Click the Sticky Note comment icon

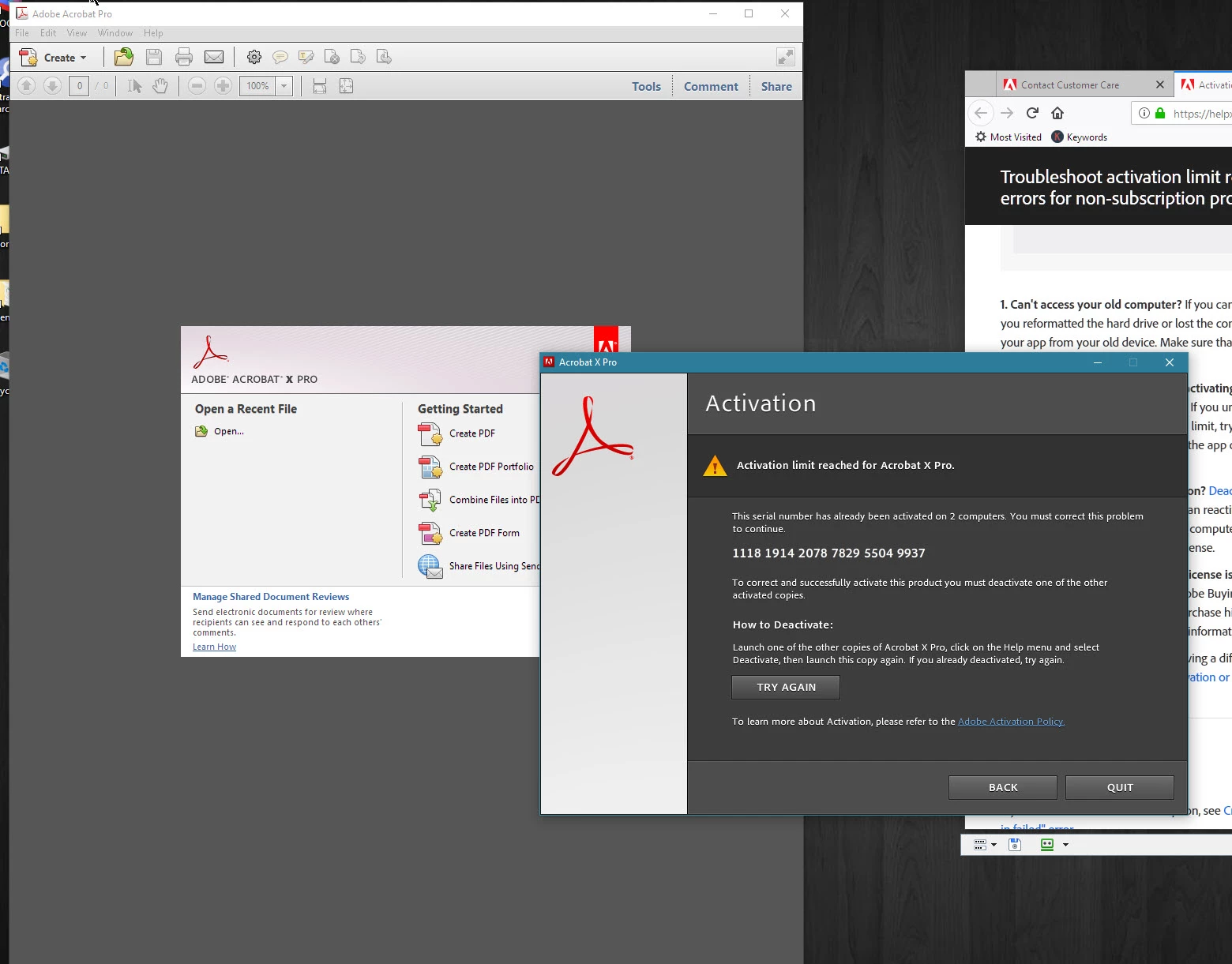[280, 57]
